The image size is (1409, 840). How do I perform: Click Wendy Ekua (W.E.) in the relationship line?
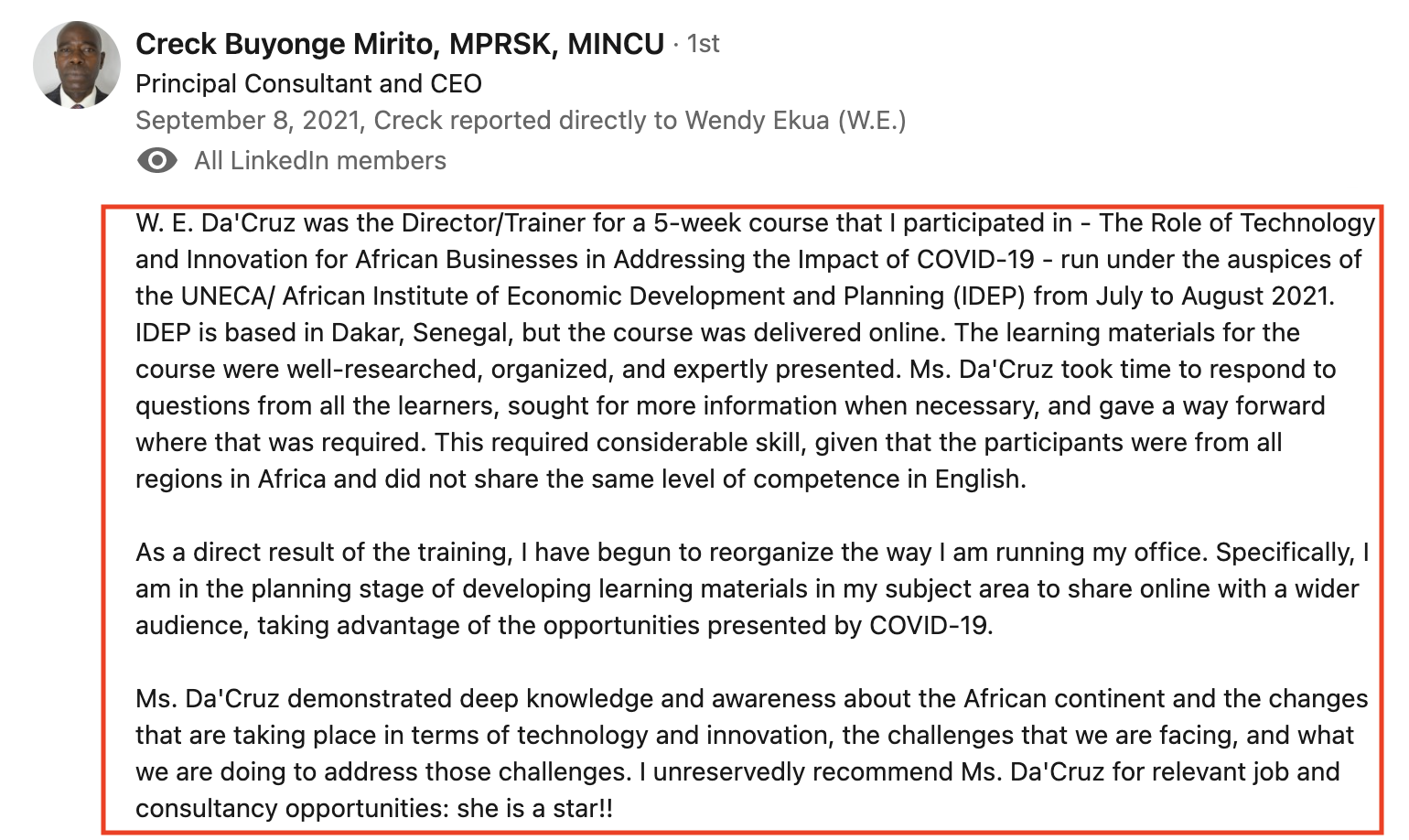pos(795,121)
